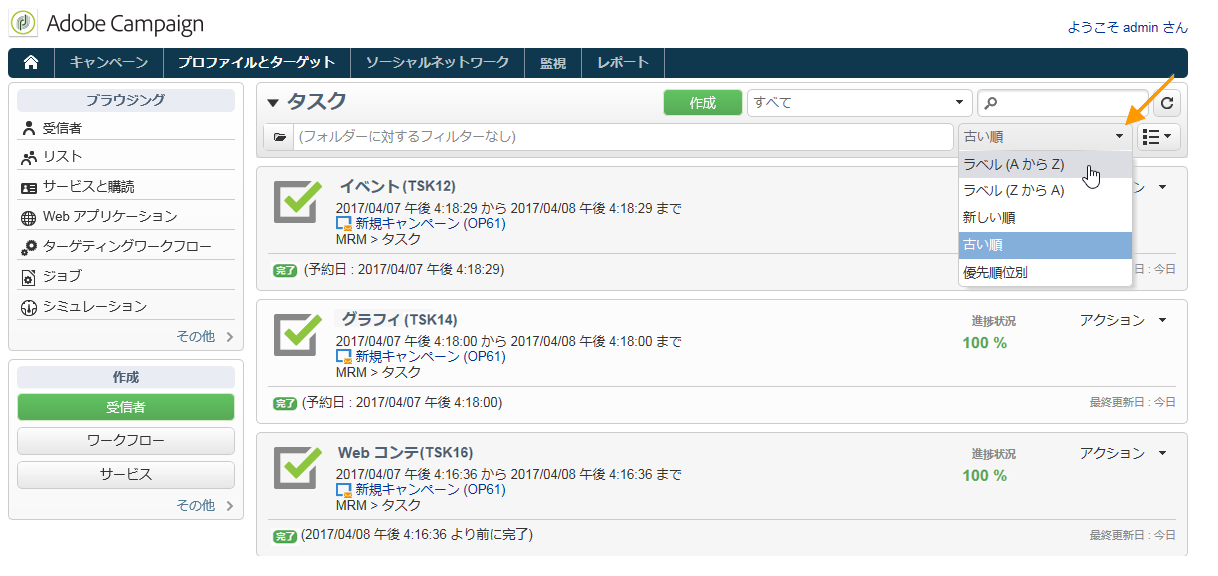
Task: Click the ジョブ document icon
Action: (x=28, y=276)
